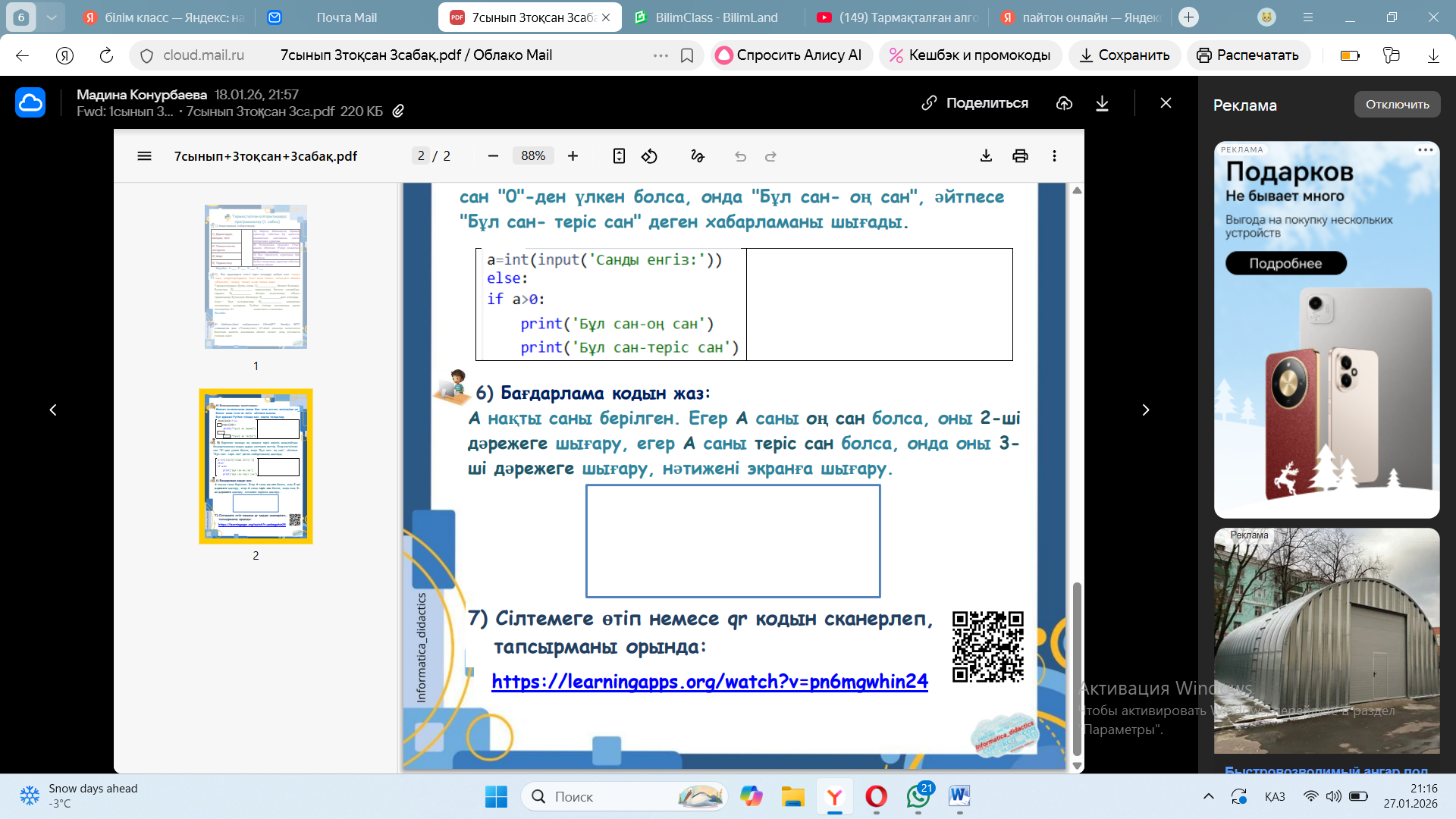Click the fit-to-page icon in PDF toolbar
Screen dimensions: 1456x819
(x=619, y=156)
